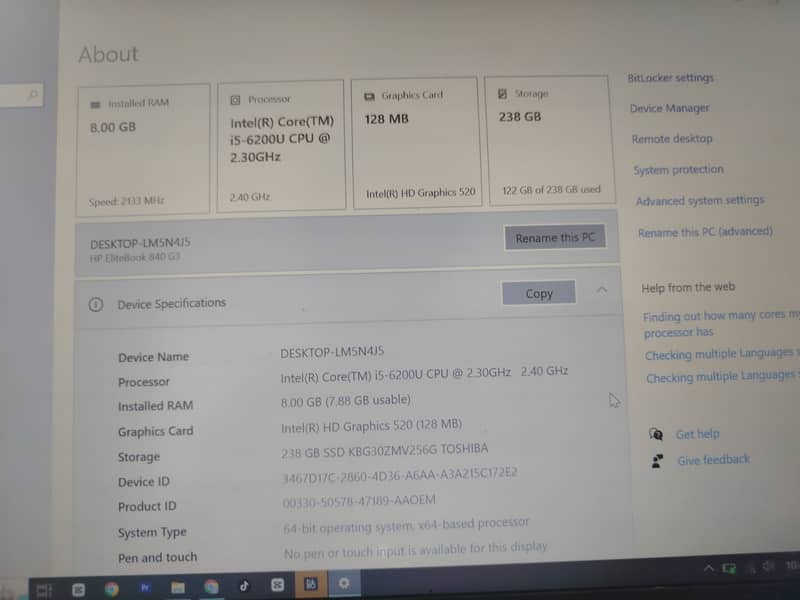
Task: Click the Storage card drive icon
Action: (503, 93)
